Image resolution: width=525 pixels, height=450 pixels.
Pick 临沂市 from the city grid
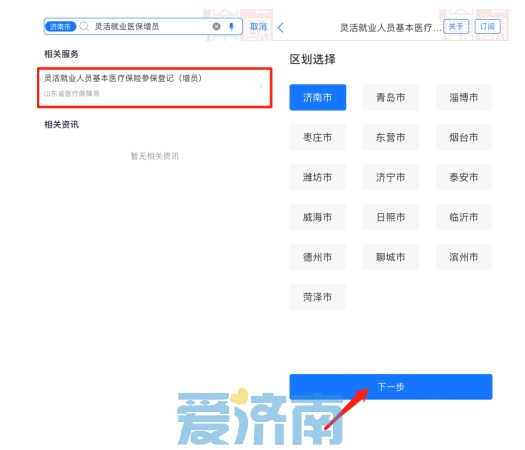point(464,217)
